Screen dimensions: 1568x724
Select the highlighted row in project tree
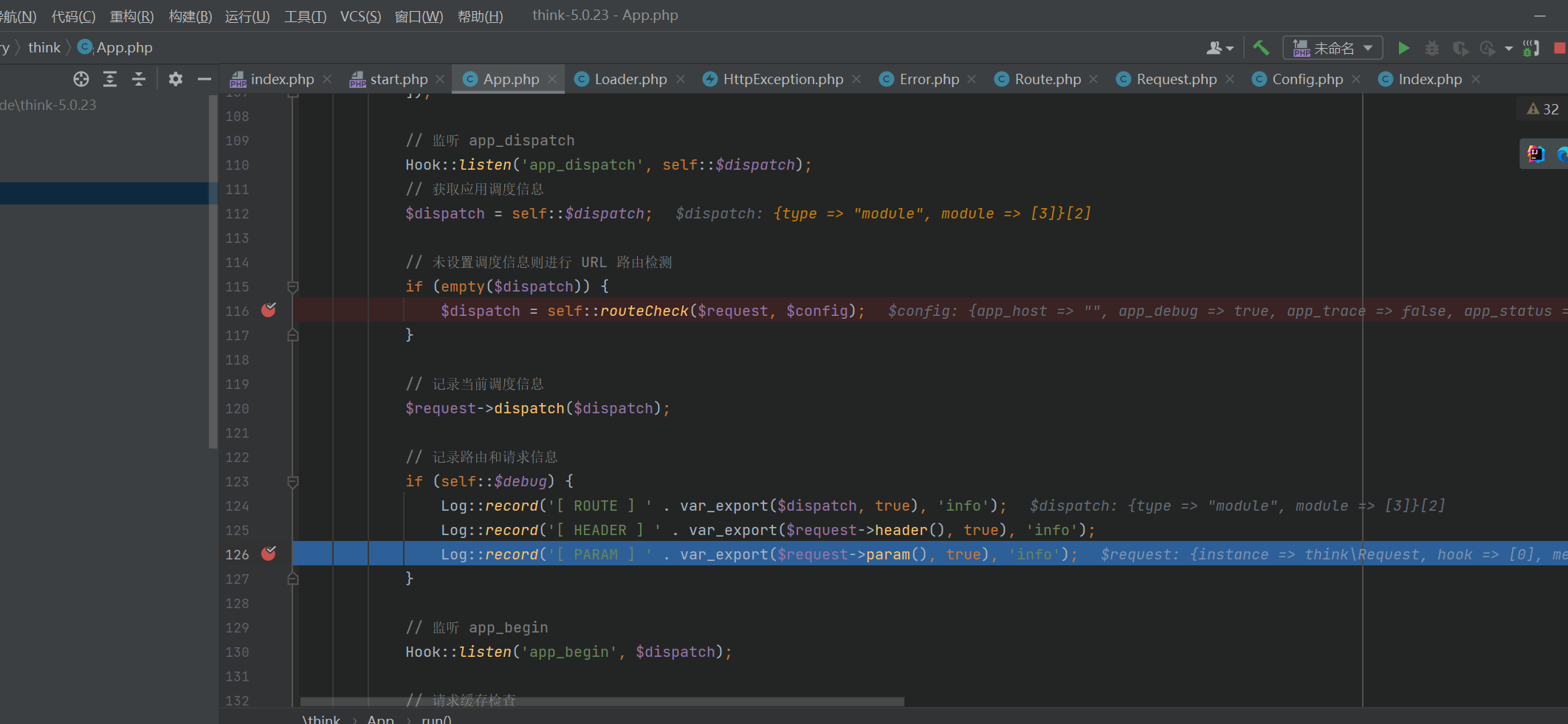(x=104, y=193)
